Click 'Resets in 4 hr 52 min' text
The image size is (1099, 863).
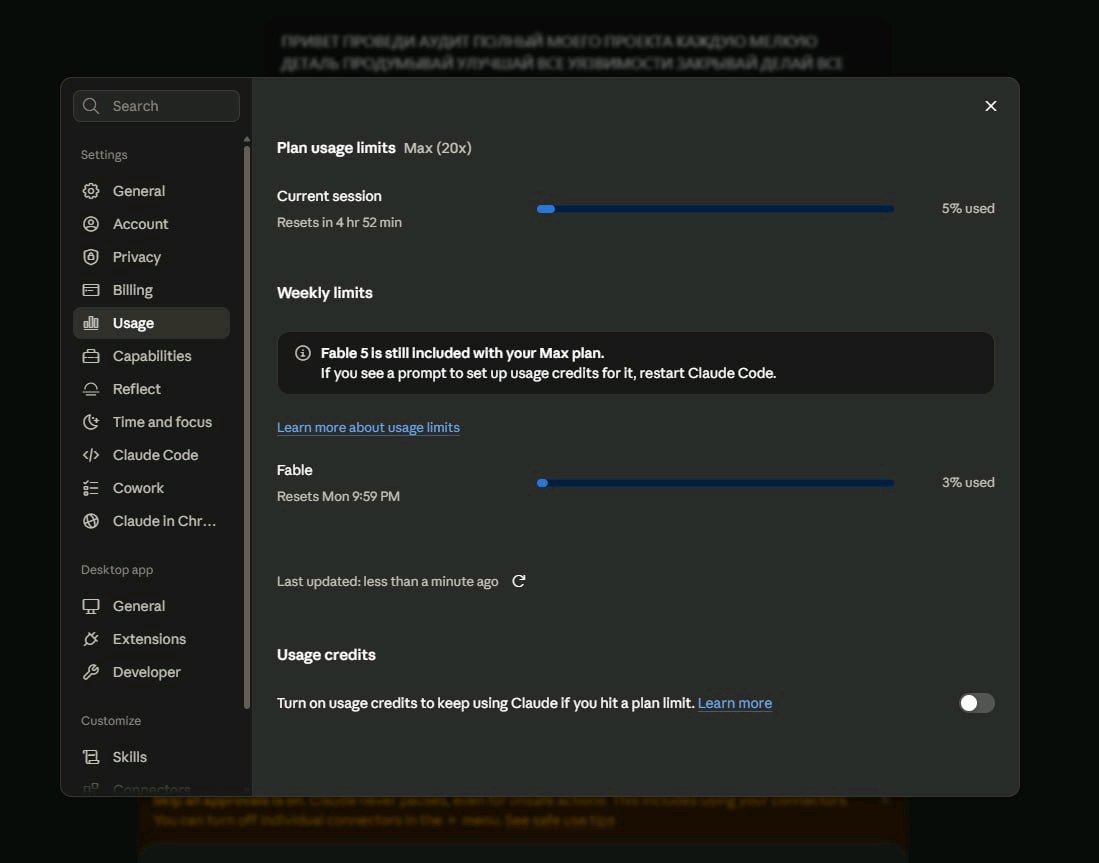pos(339,222)
